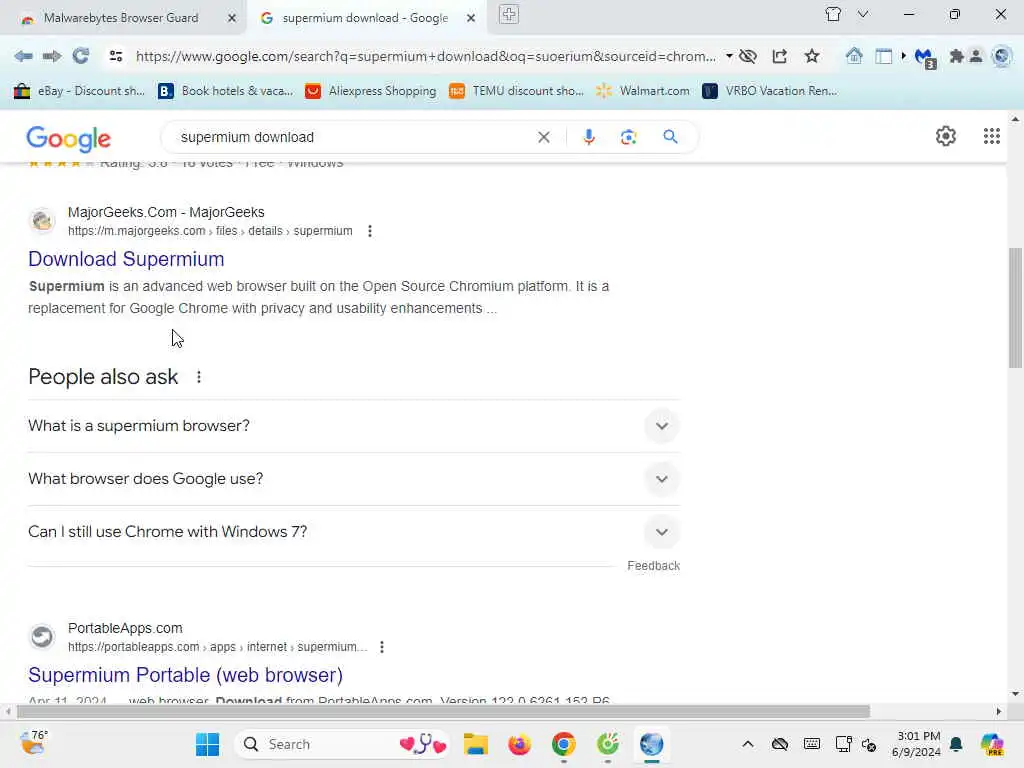Open Book hotels & vacations bookmark
Image resolution: width=1024 pixels, height=768 pixels.
[226, 91]
